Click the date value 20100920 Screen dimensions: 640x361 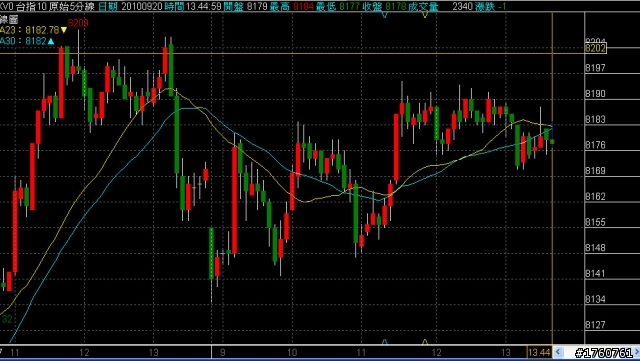[142, 7]
